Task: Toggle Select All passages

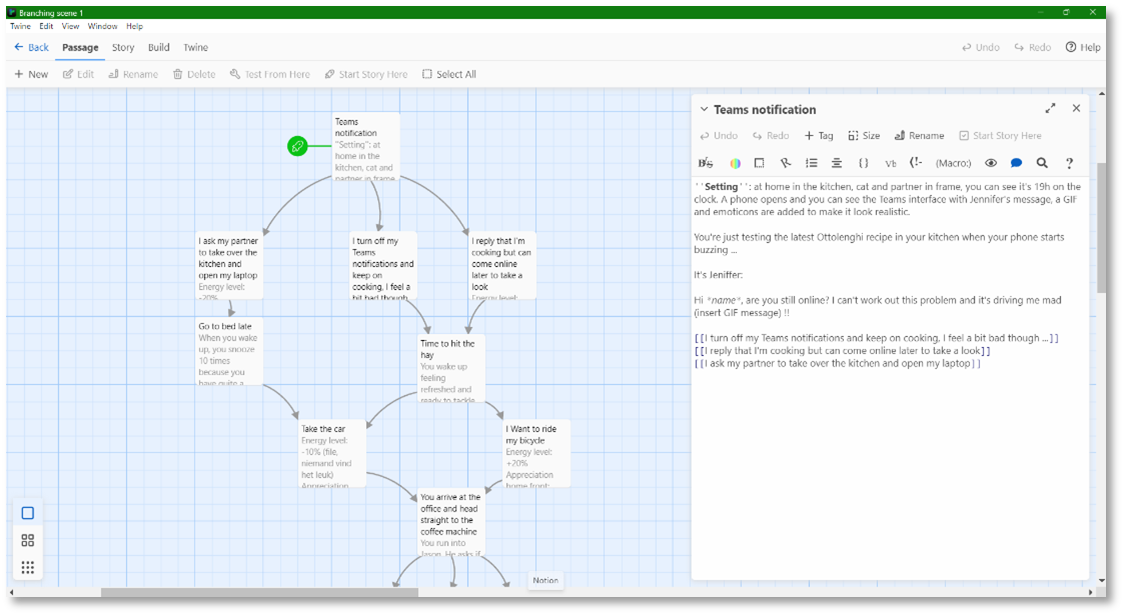Action: click(449, 74)
